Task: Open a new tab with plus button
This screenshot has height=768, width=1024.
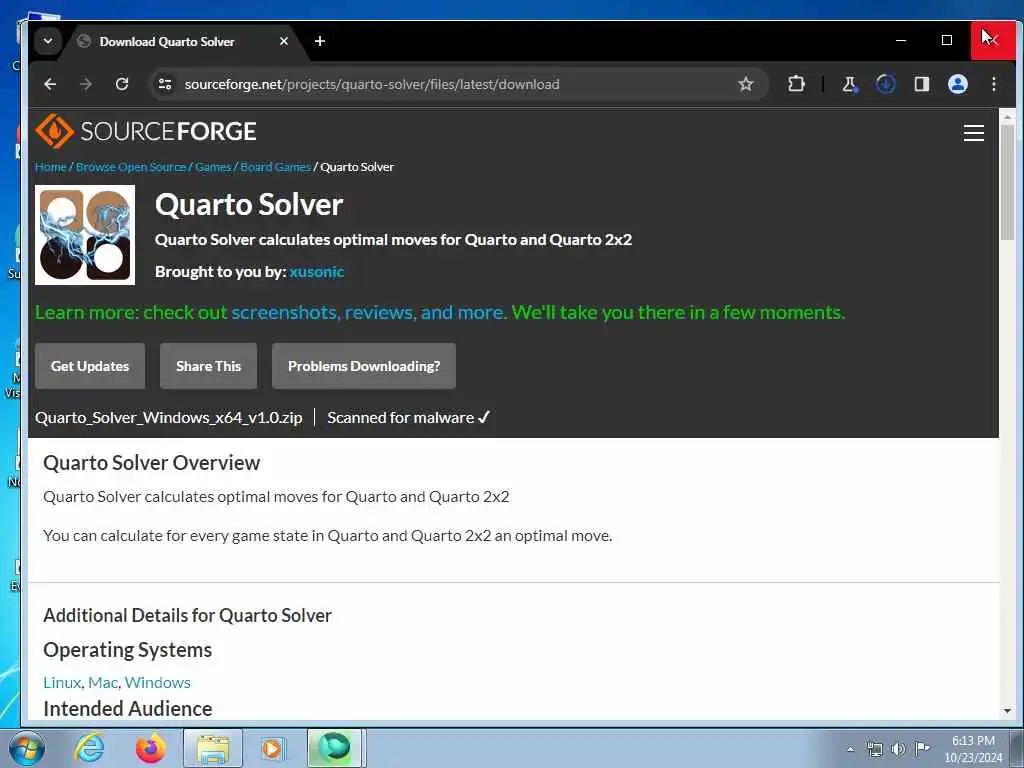Action: pos(319,41)
